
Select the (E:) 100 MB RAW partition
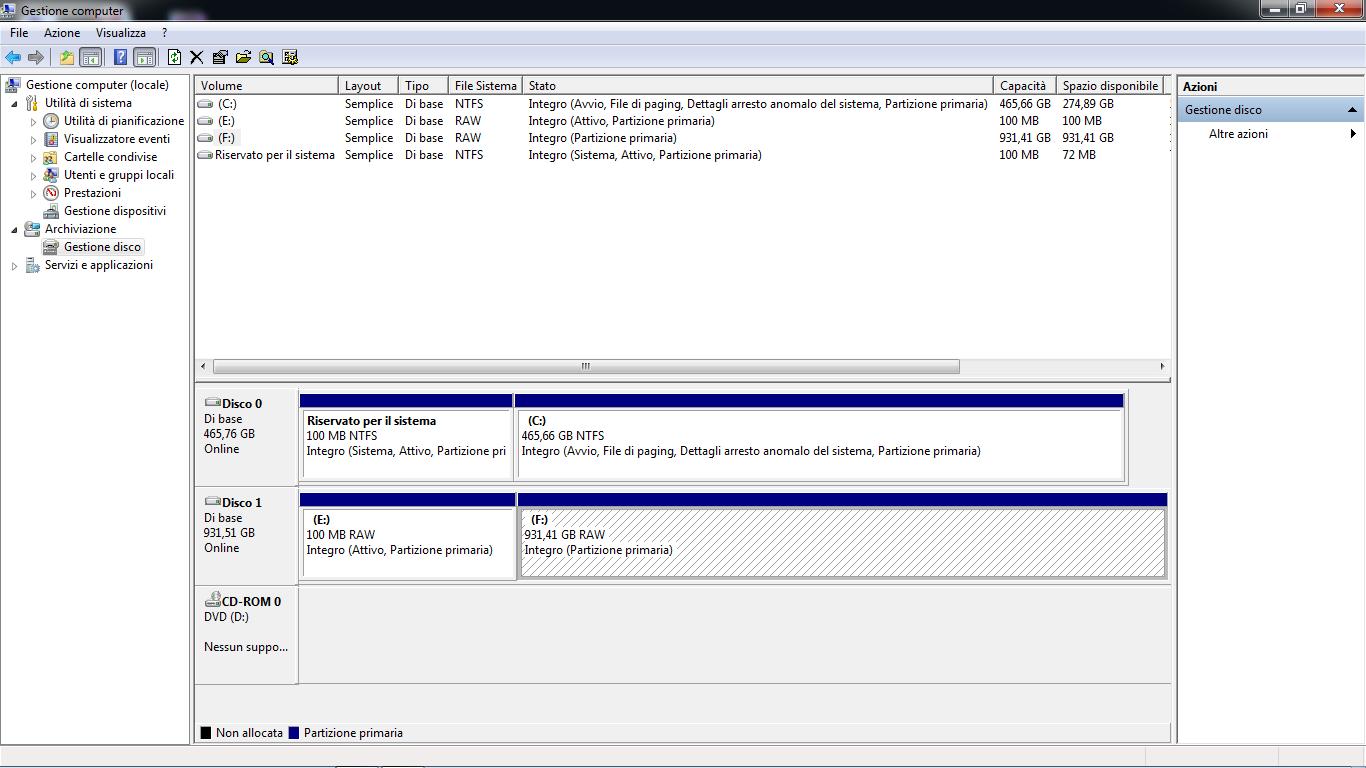(408, 536)
